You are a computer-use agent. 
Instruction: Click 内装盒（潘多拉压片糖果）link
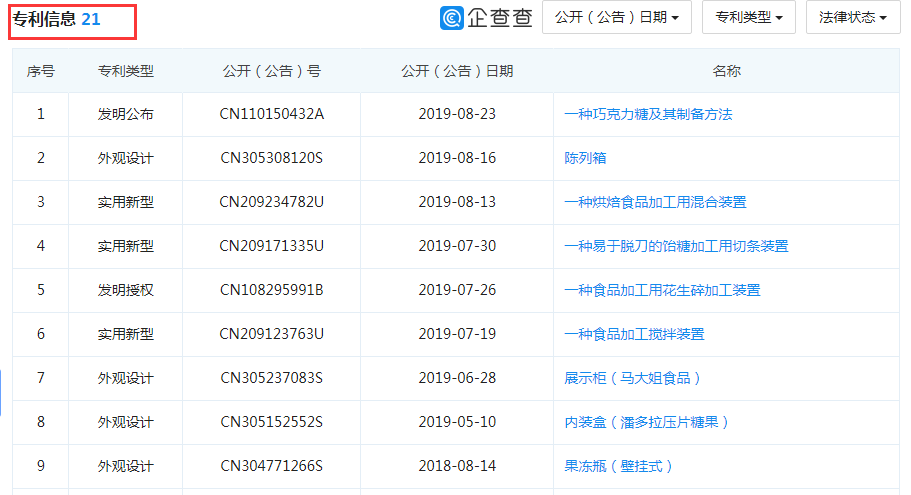click(x=647, y=422)
